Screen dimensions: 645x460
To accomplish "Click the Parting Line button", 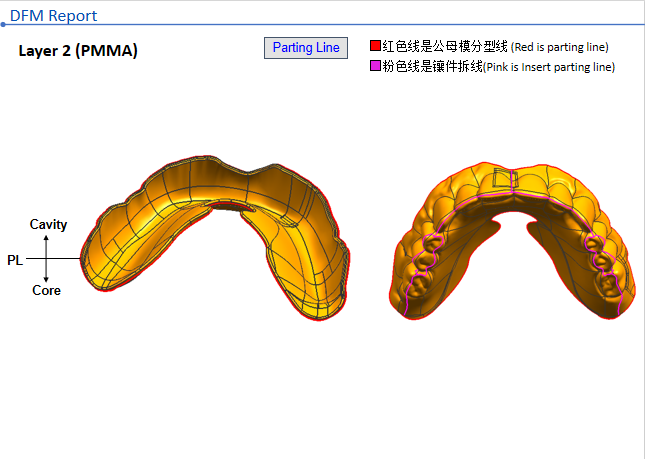I will 306,48.
